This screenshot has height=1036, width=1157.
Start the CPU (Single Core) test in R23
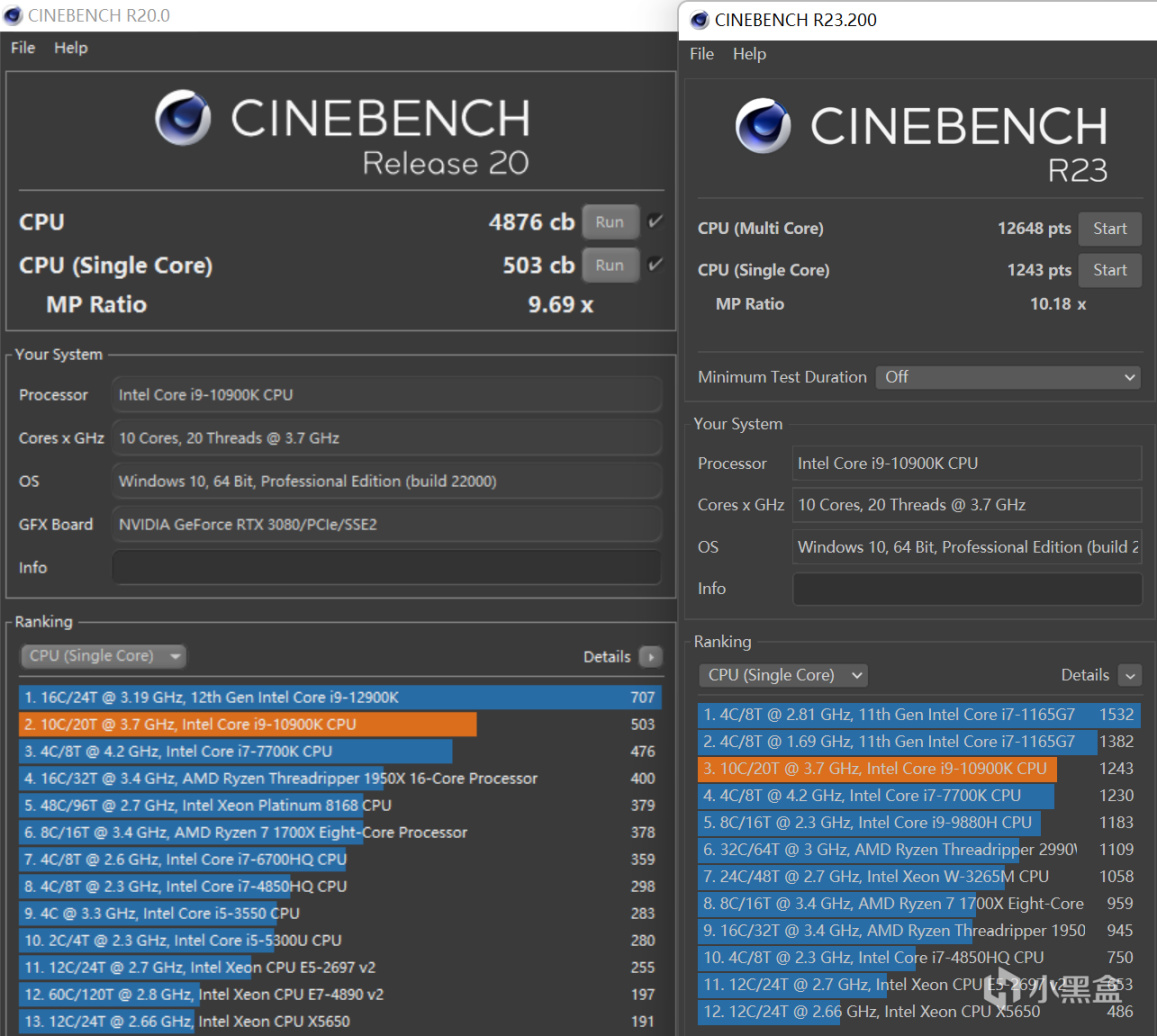pos(1109,270)
